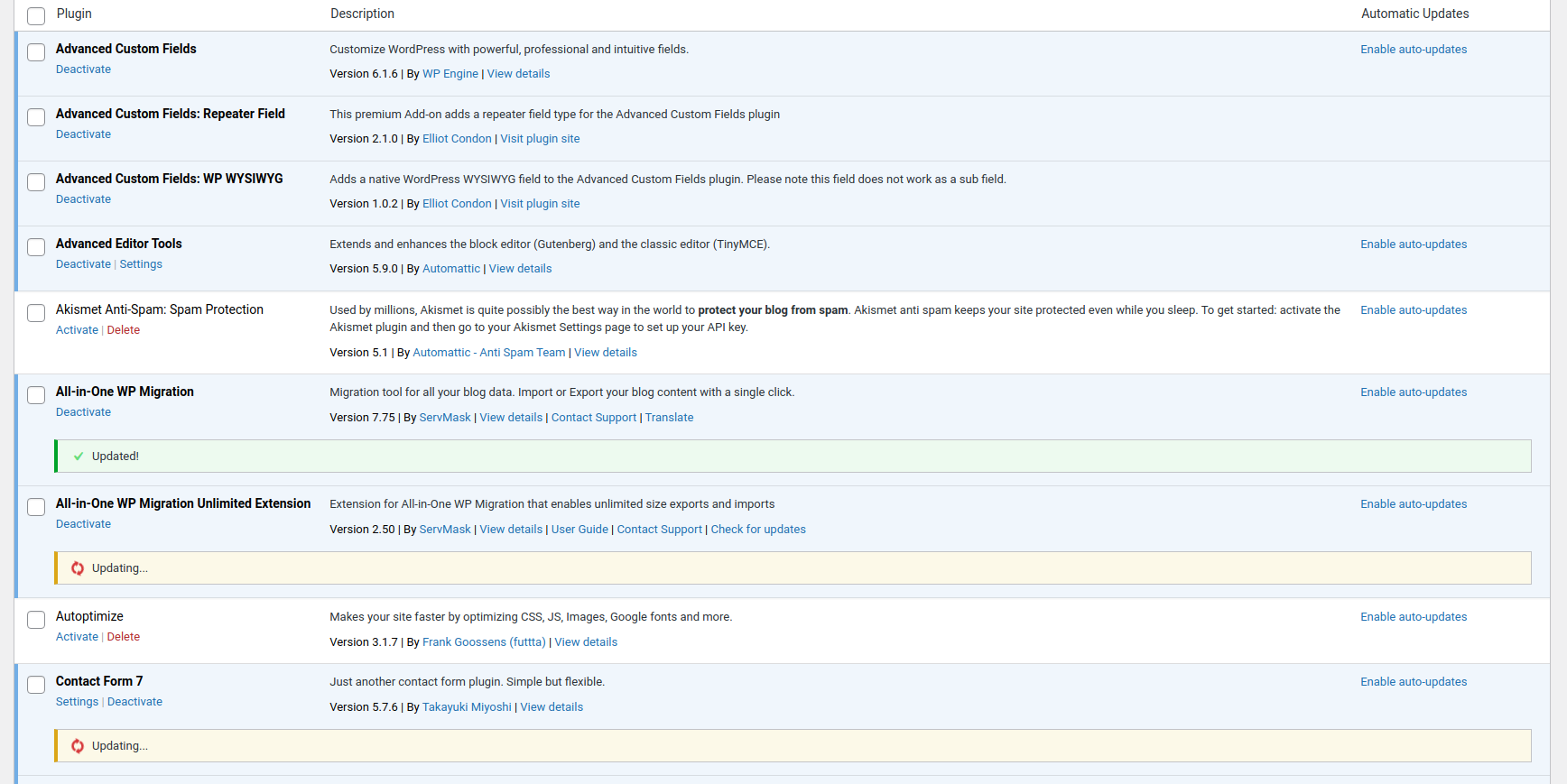Click spinning update icon under Contact Form 7
Viewport: 1567px width, 784px height.
coord(78,746)
